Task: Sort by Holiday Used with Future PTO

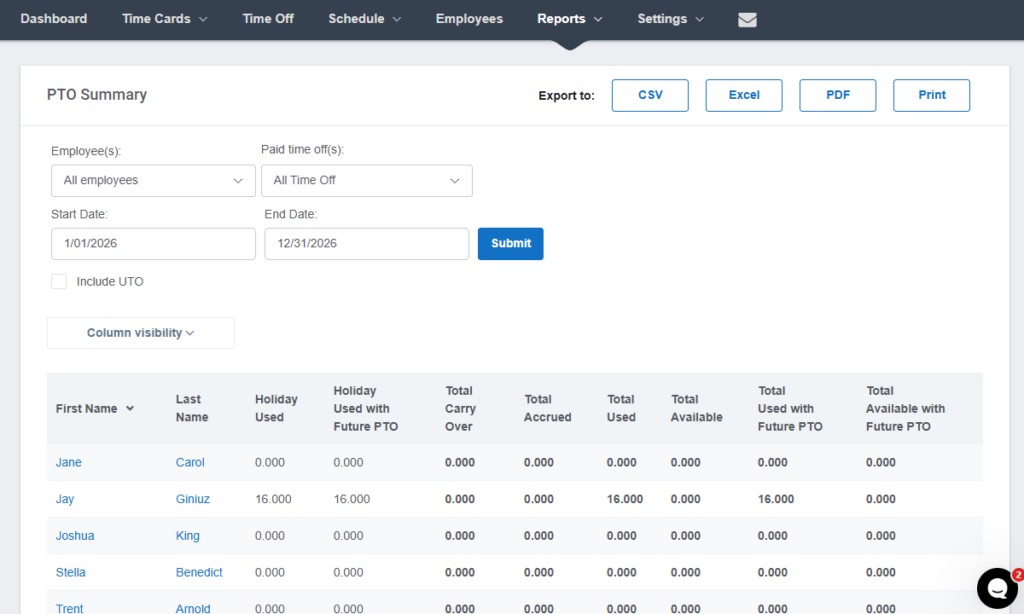Action: point(366,408)
